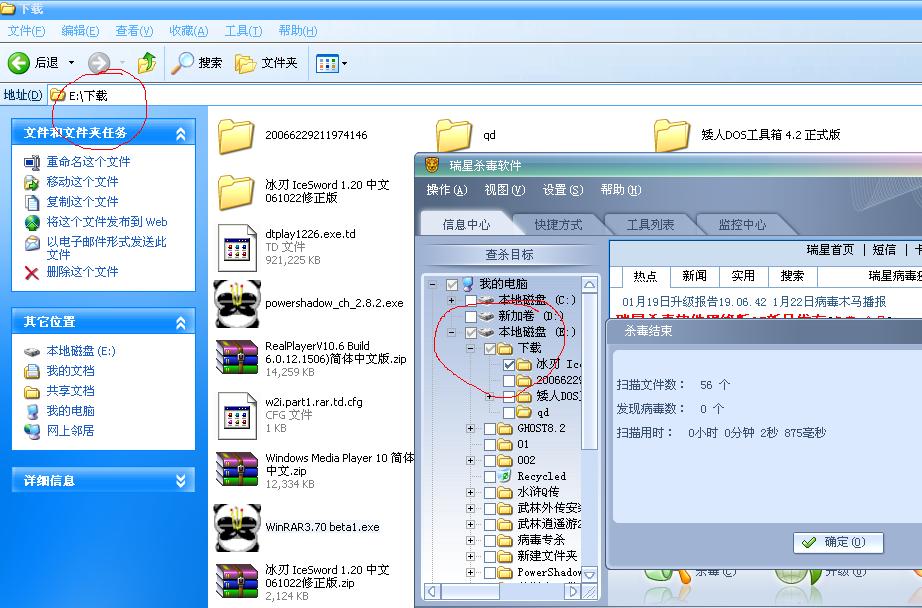Image resolution: width=922 pixels, height=608 pixels.
Task: Click the e-mail this file envelope icon
Action: pyautogui.click(x=32, y=243)
